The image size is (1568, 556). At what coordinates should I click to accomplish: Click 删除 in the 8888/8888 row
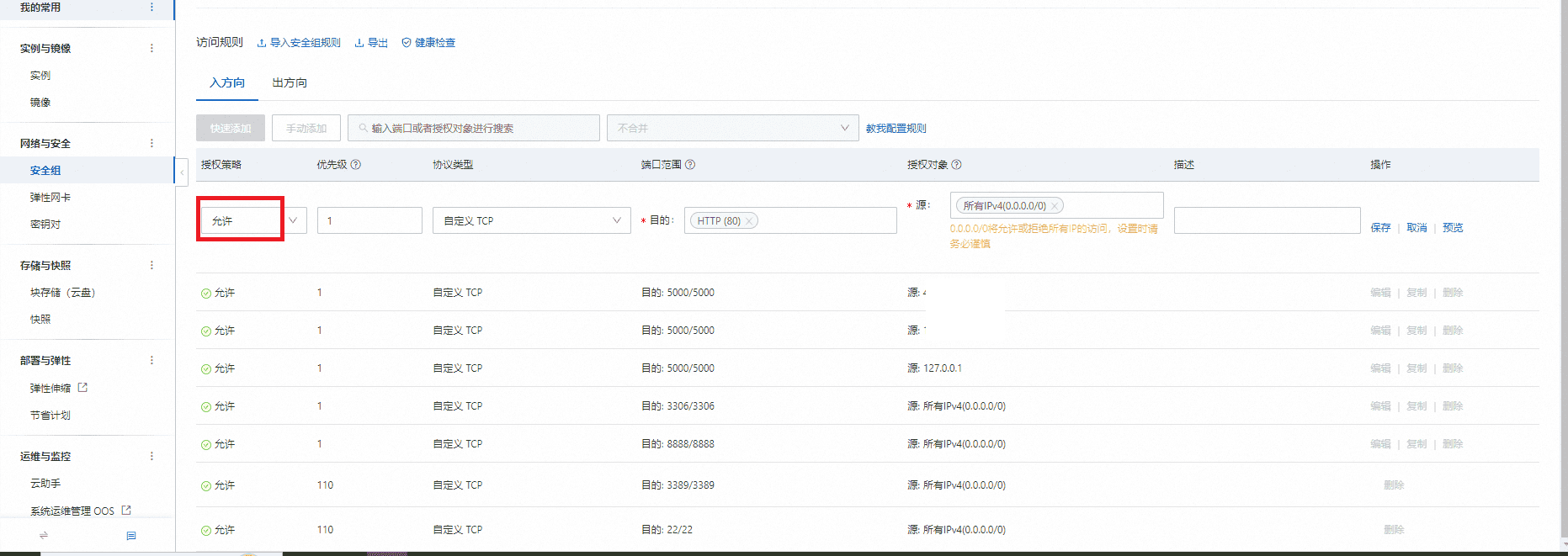point(1453,444)
